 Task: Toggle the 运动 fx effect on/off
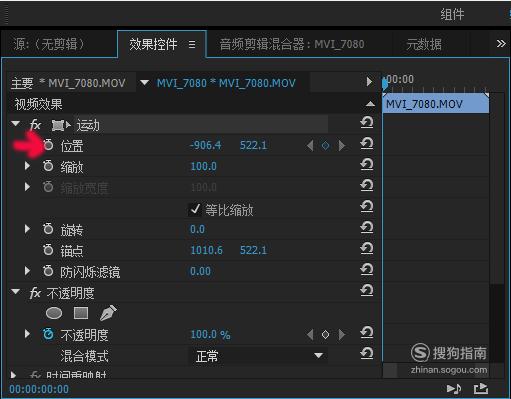35,125
